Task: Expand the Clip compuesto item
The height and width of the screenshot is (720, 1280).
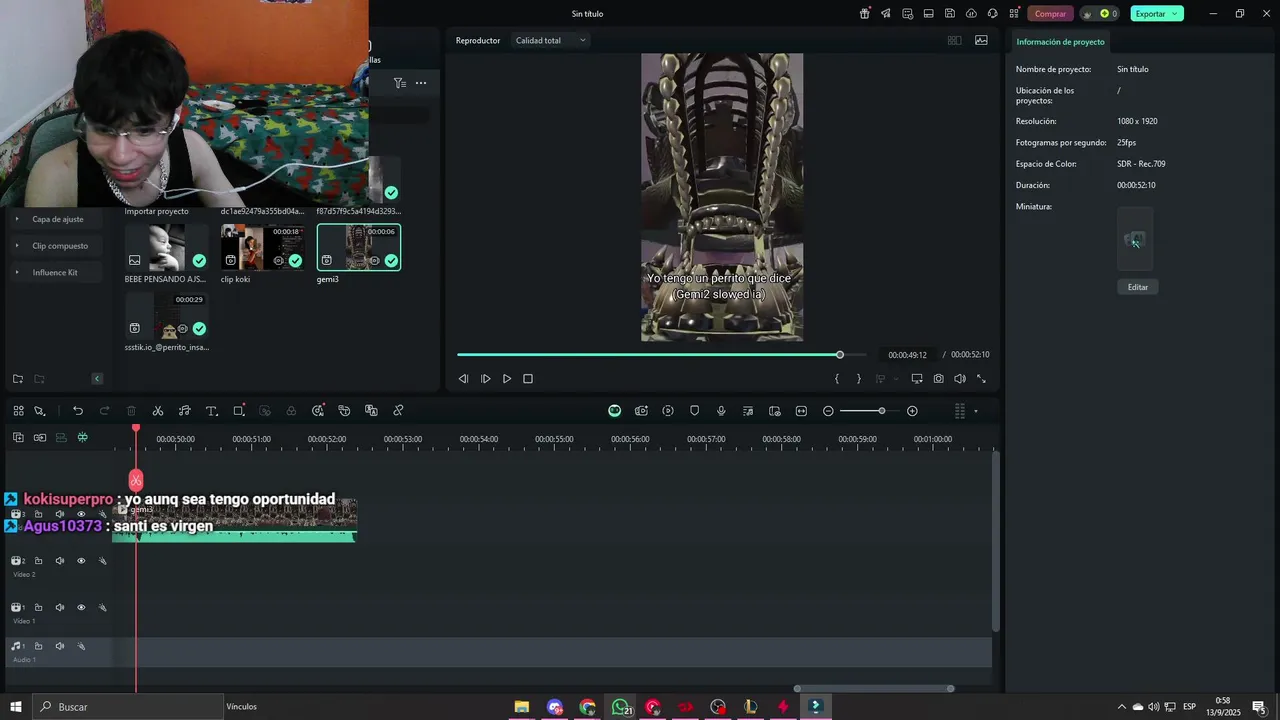Action: click(16, 246)
